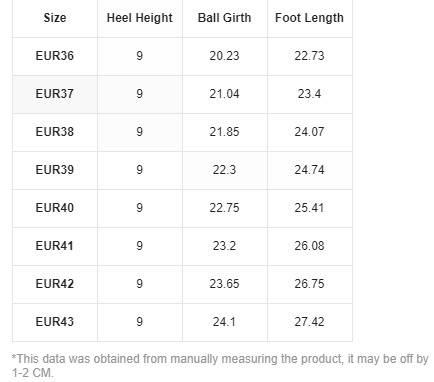Viewport: 434px width, 382px height.
Task: Select the EUR43 size cell
Action: [x=55, y=322]
